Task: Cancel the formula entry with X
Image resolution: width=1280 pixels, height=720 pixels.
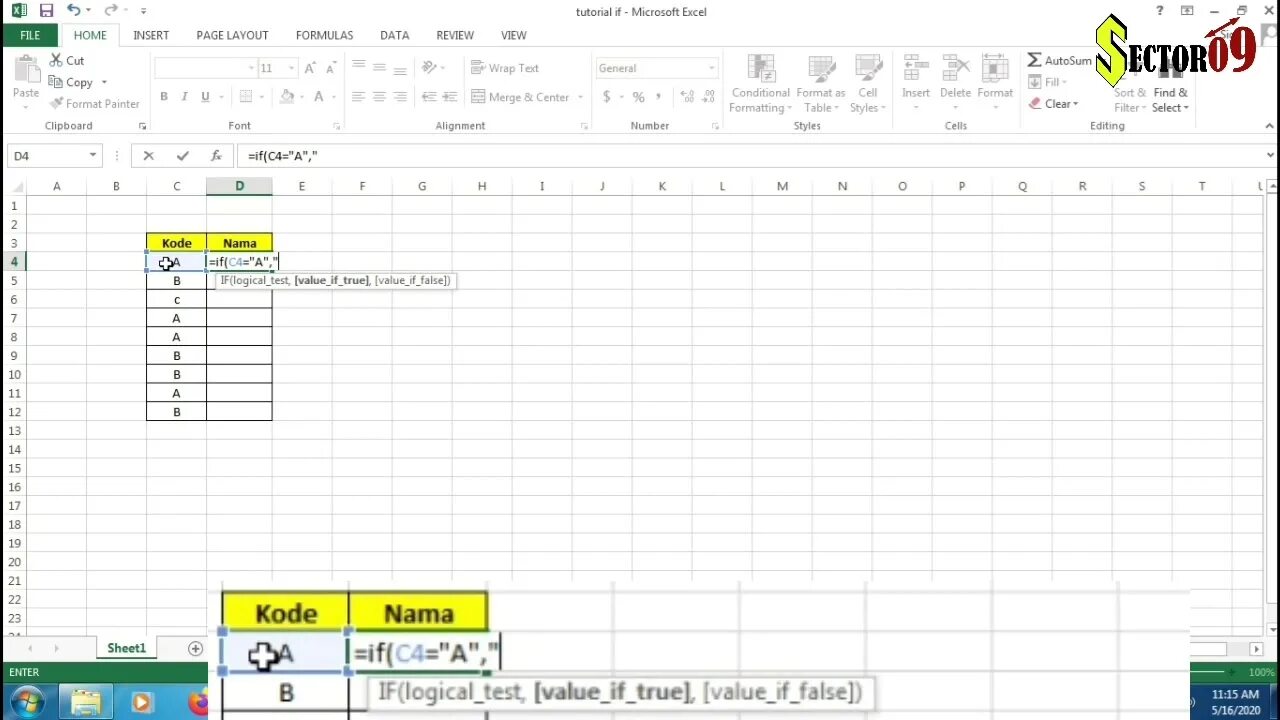Action: coord(148,156)
